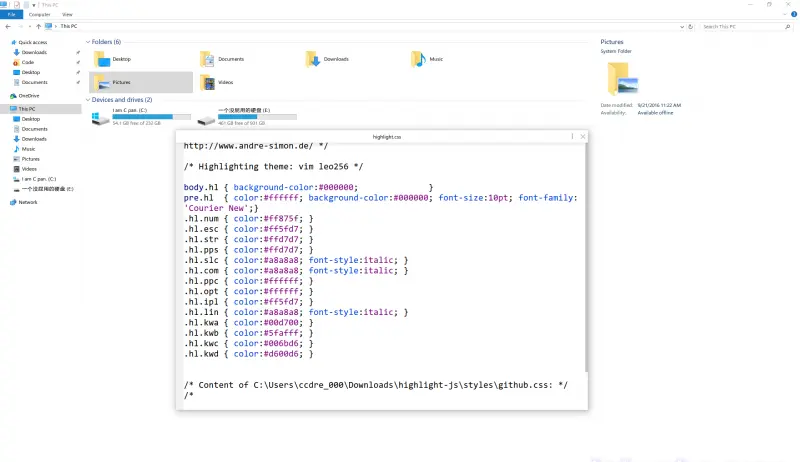Open the Videos folder icon in Folders
Screen dimensions: 800x462
207,82
